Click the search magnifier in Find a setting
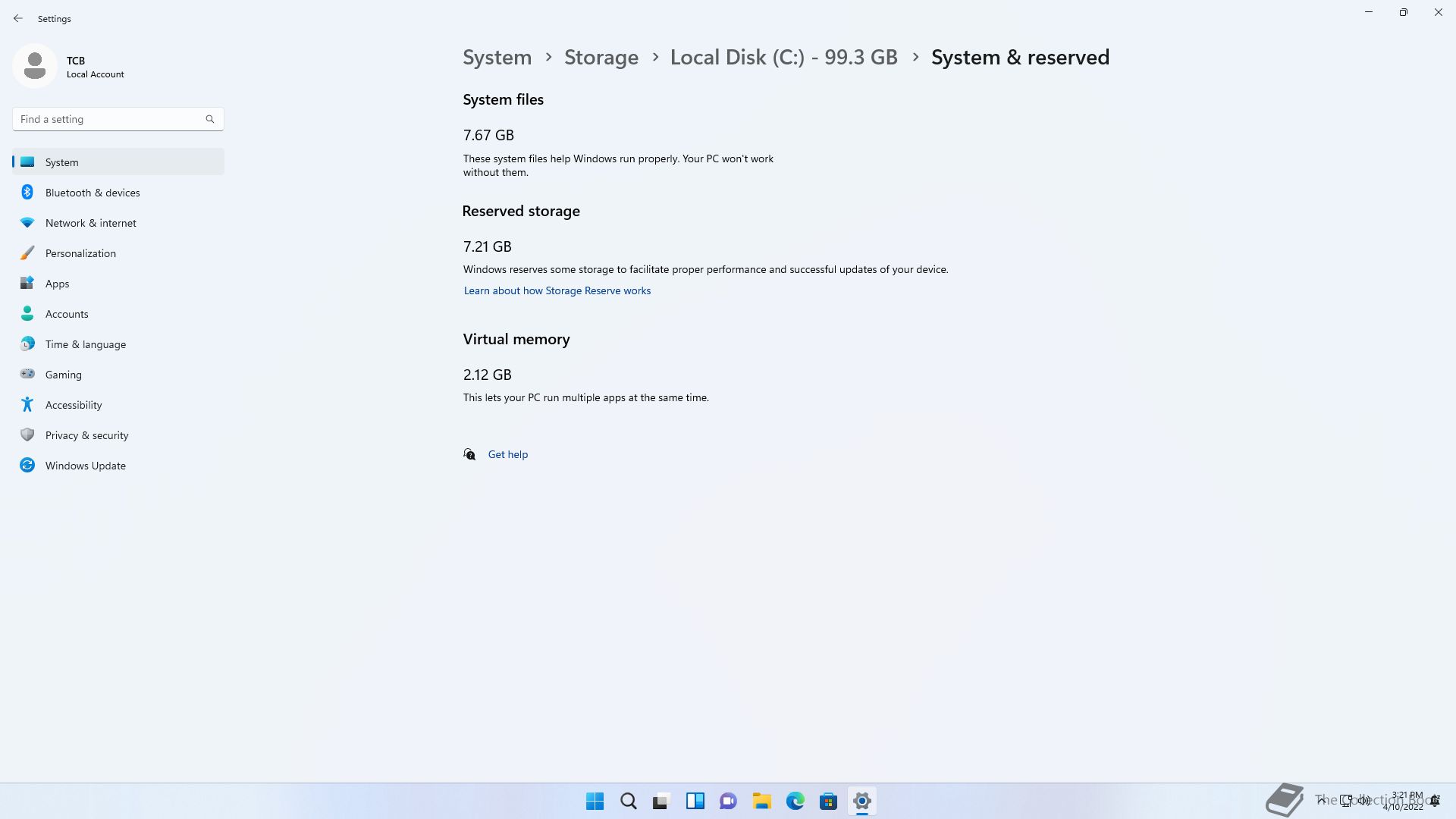 (x=210, y=119)
